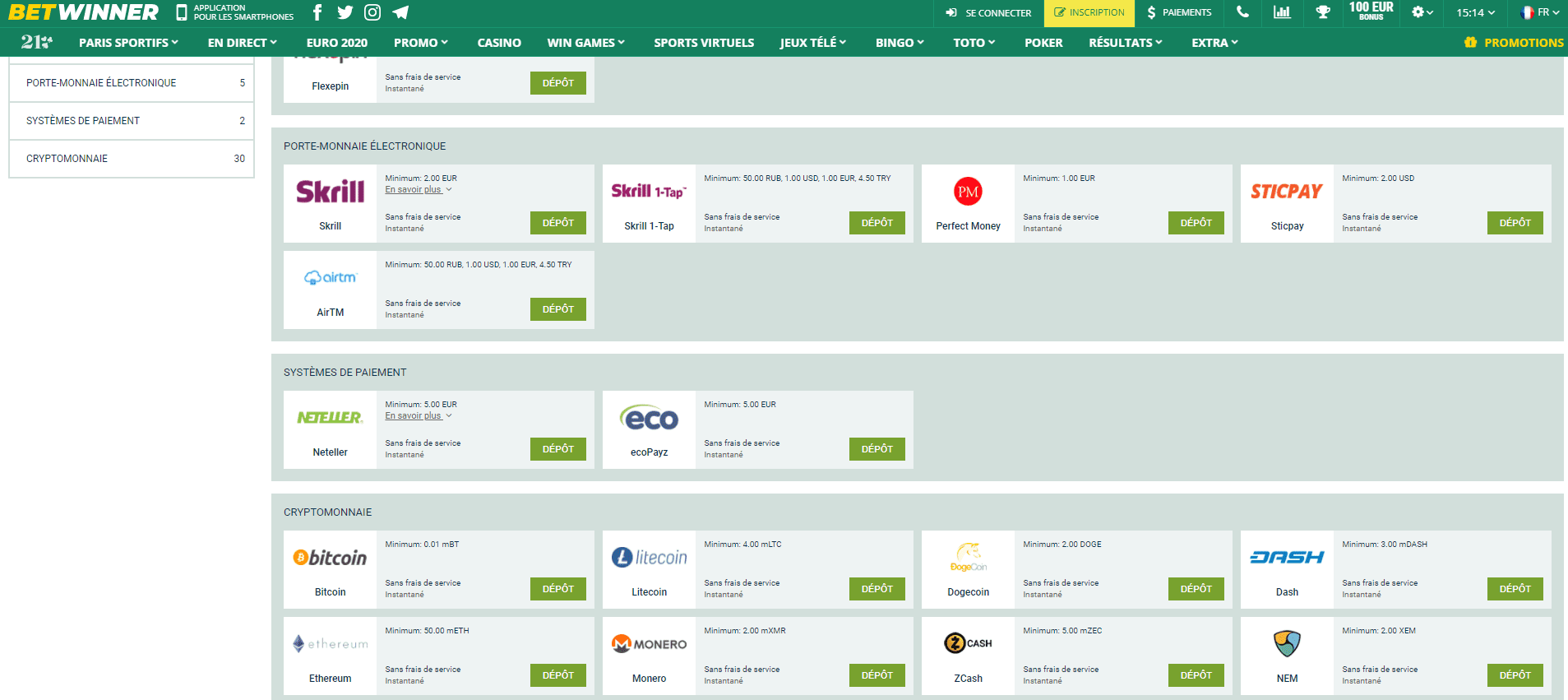Open the Casino section
Viewport: 1568px width, 700px height.
pos(499,43)
